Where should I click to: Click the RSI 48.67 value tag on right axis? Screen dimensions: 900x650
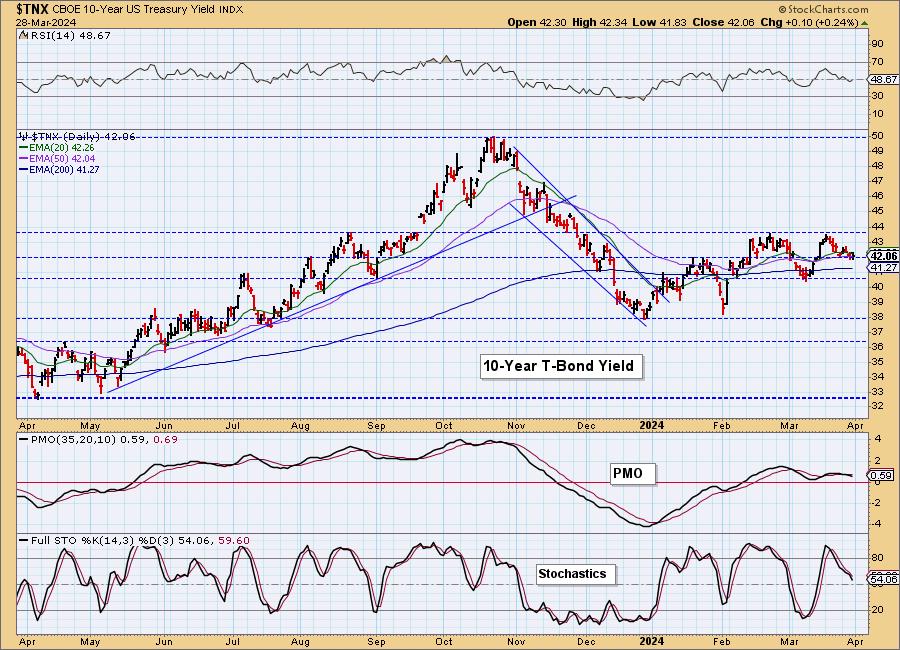(x=883, y=79)
